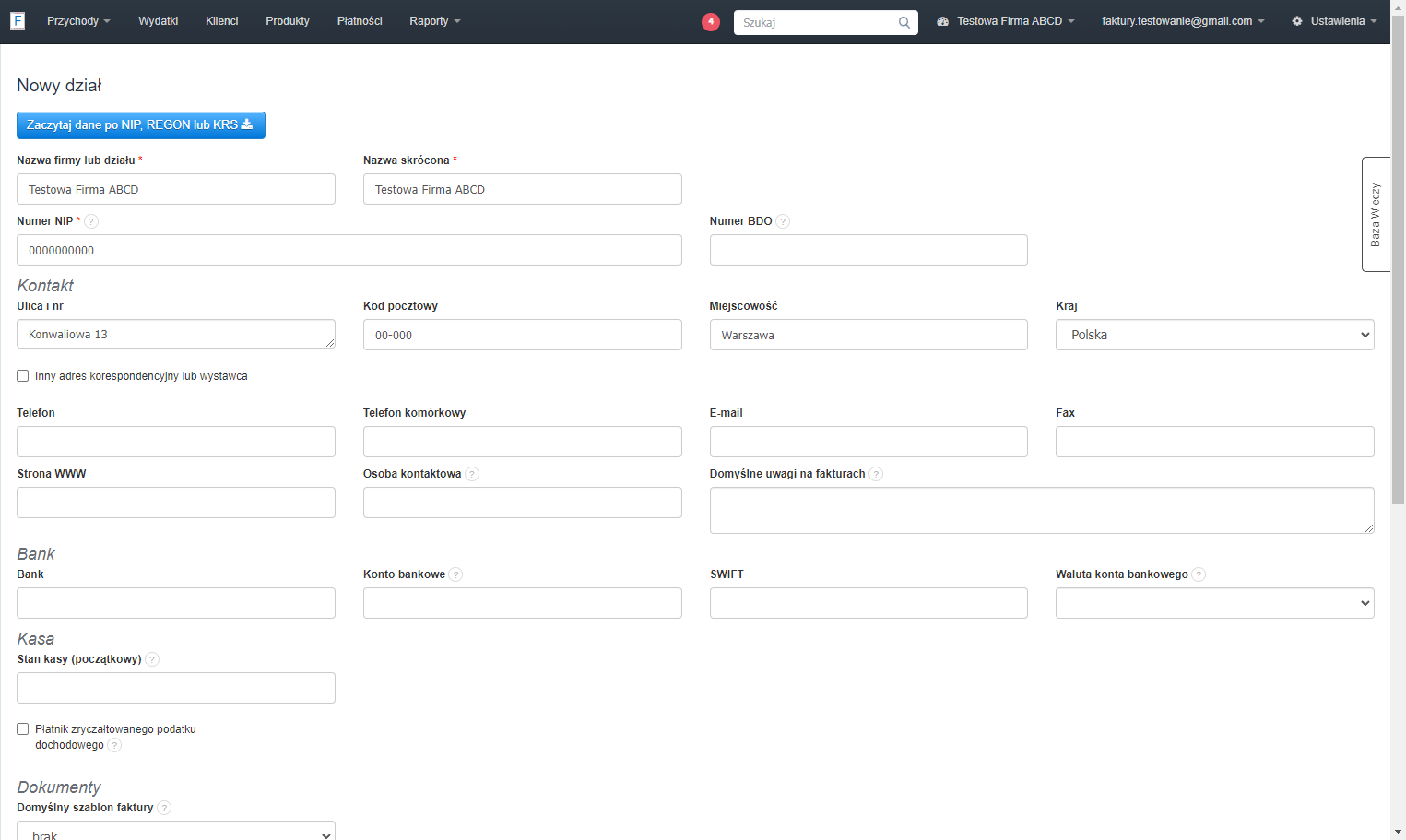
Task: Click the Domyślne uwagi na fakturach textarea
Action: pos(1042,510)
